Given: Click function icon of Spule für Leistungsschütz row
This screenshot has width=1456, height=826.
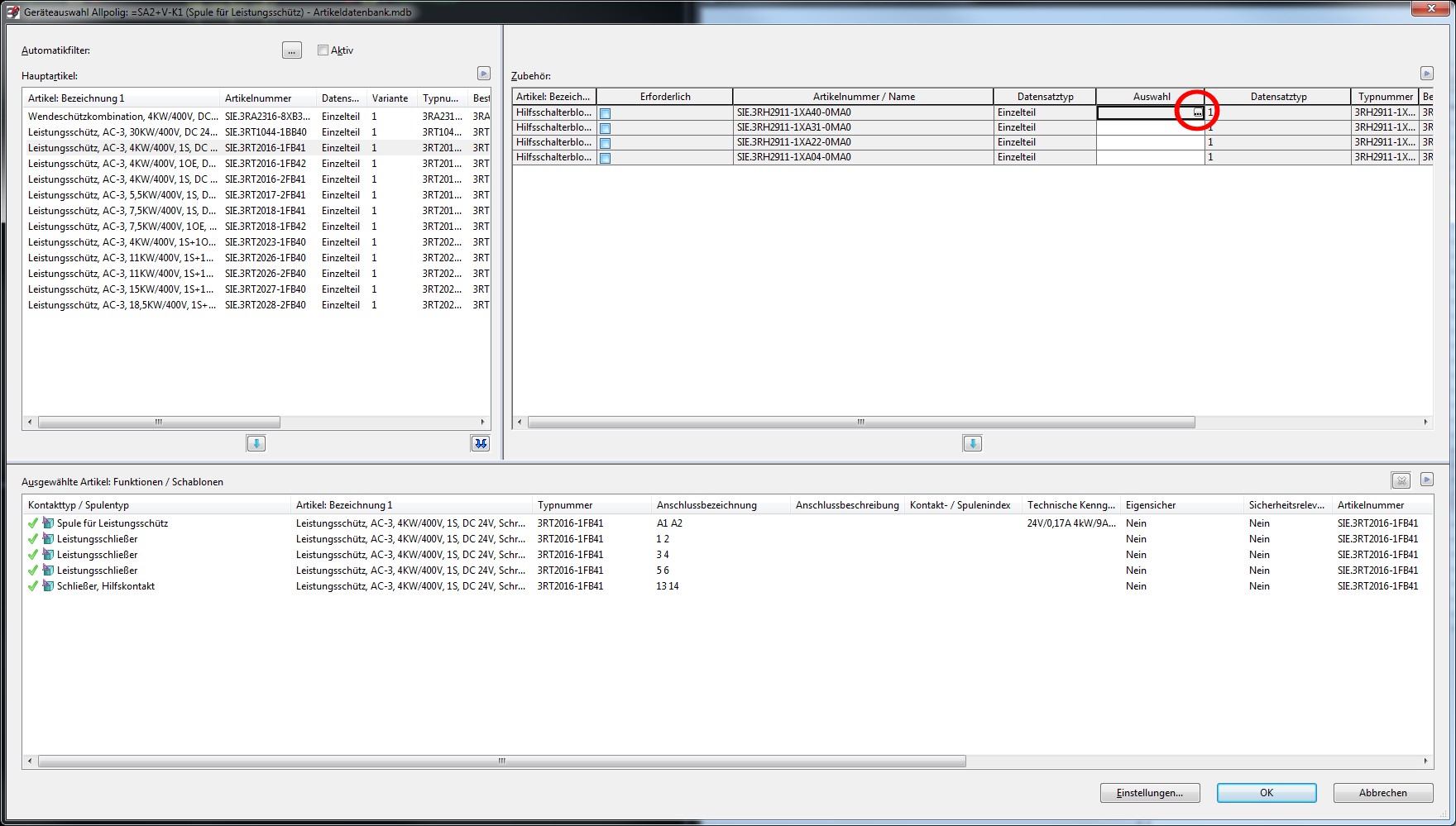Looking at the screenshot, I should click(48, 523).
